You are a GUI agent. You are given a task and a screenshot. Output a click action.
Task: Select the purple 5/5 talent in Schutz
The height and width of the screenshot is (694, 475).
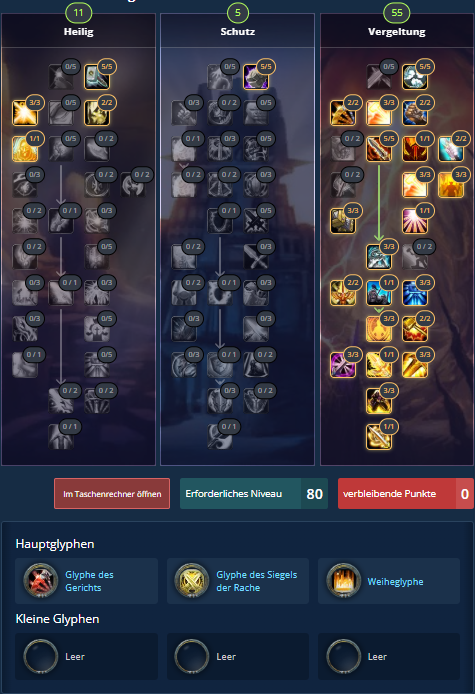tap(256, 77)
